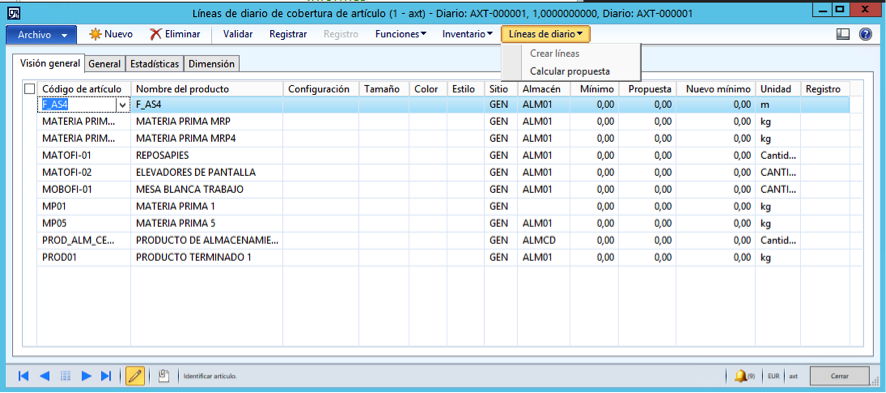Go to the next record arrow
886x393 pixels.
[86, 375]
